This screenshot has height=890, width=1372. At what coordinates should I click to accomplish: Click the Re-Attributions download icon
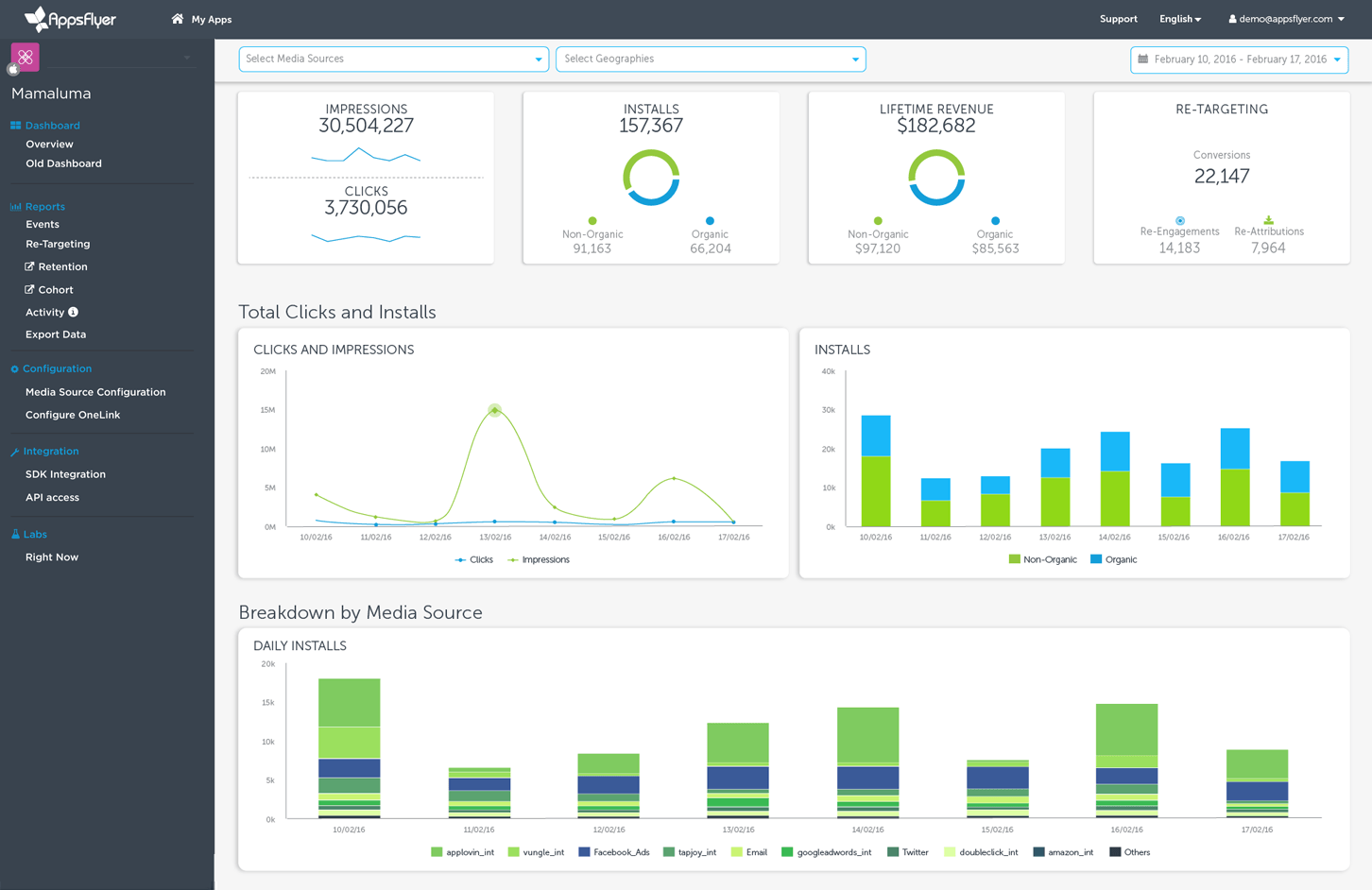click(1268, 220)
